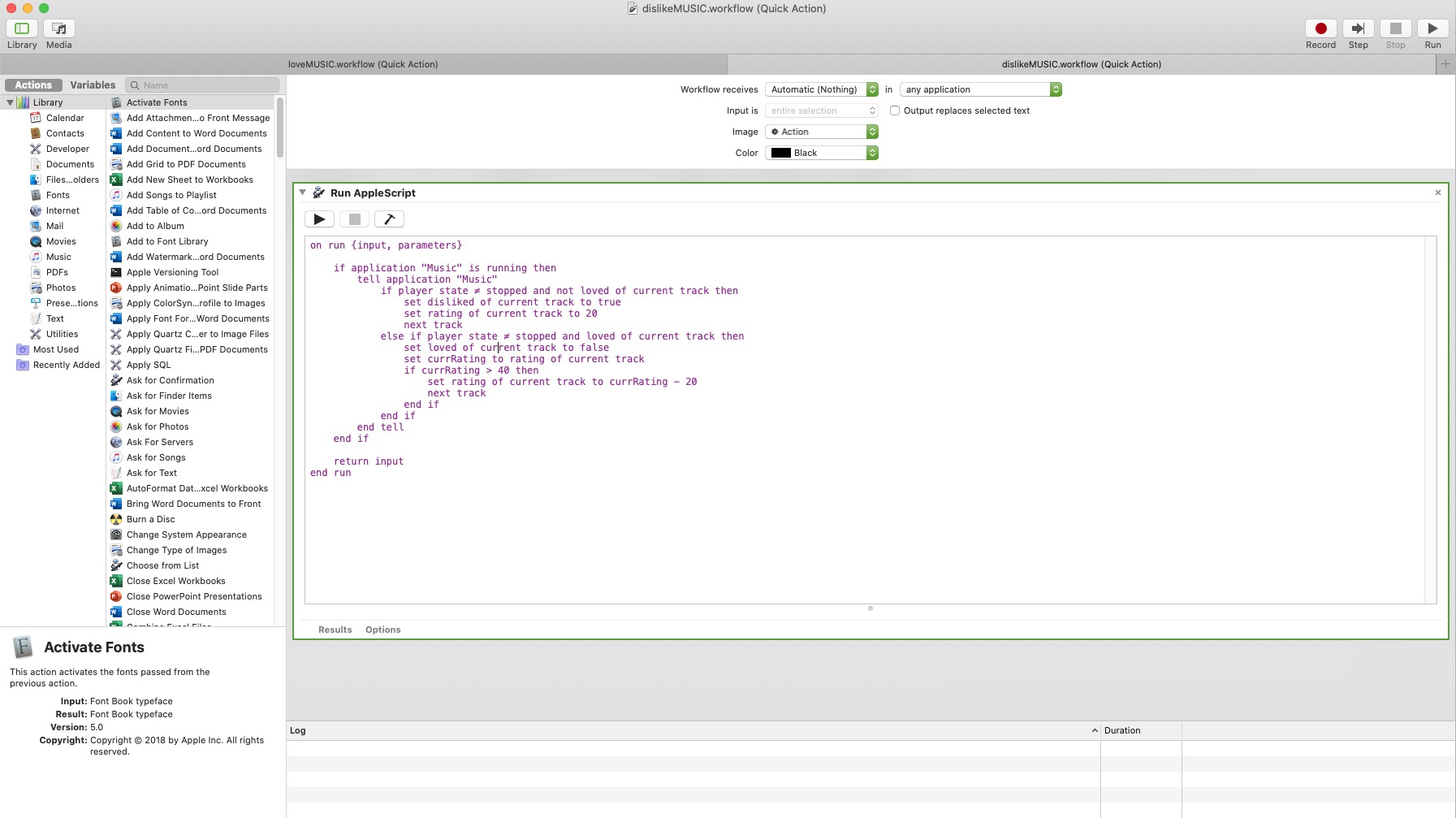Open the Media browser icon
Viewport: 1456px width, 818px height.
pos(58,28)
